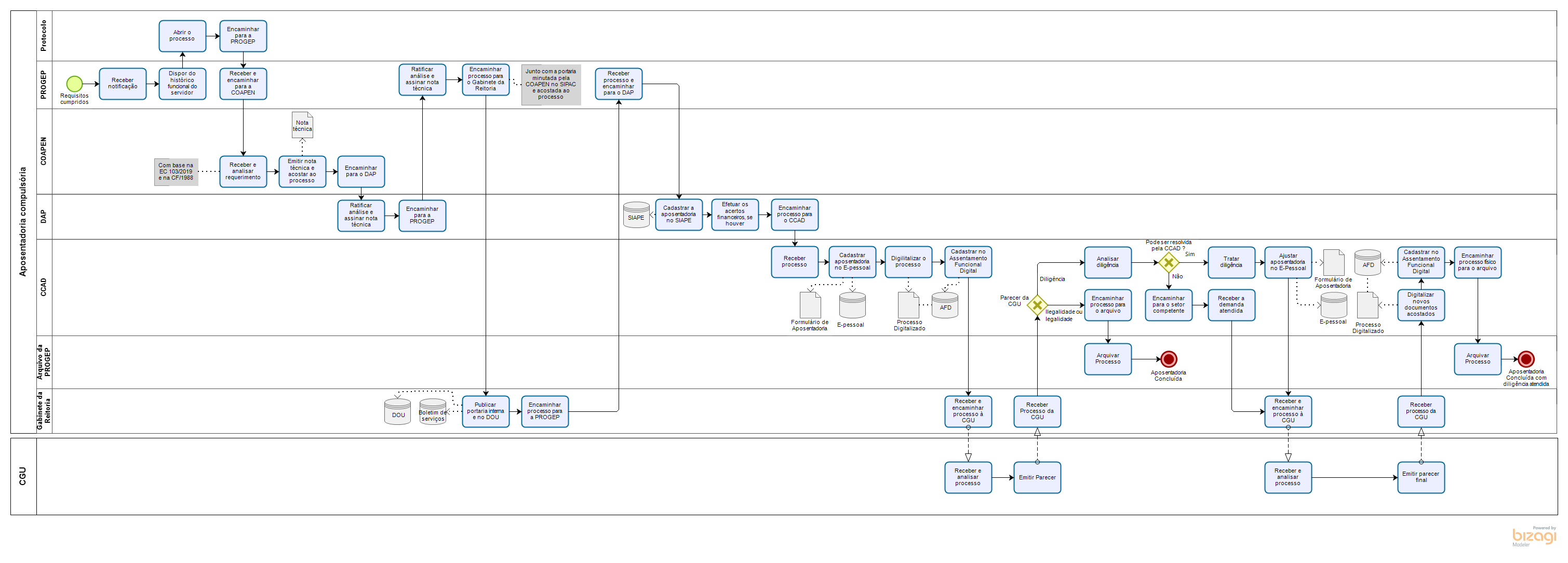Select 'Emitir nota técnica e acostar ao processo' task
Viewport: 1568px width, 563px height.
coord(302,171)
